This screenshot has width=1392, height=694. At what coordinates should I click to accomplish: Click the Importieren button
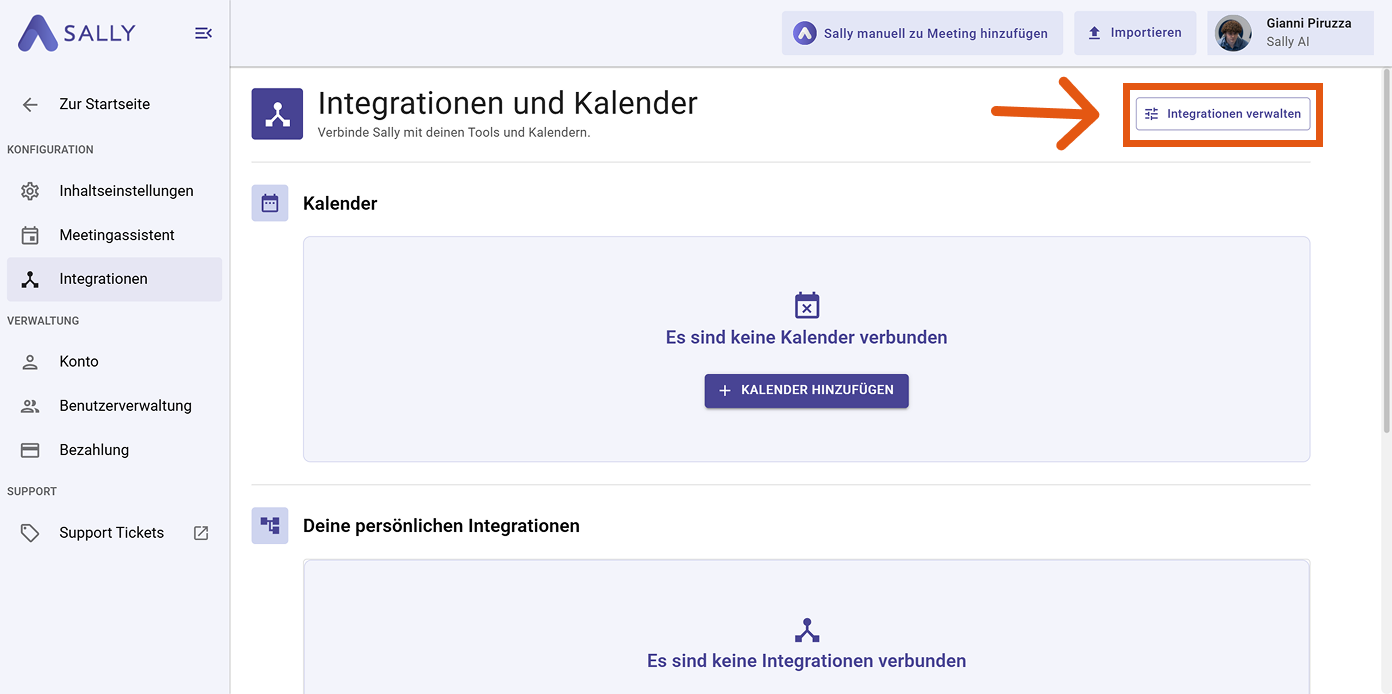tap(1135, 33)
